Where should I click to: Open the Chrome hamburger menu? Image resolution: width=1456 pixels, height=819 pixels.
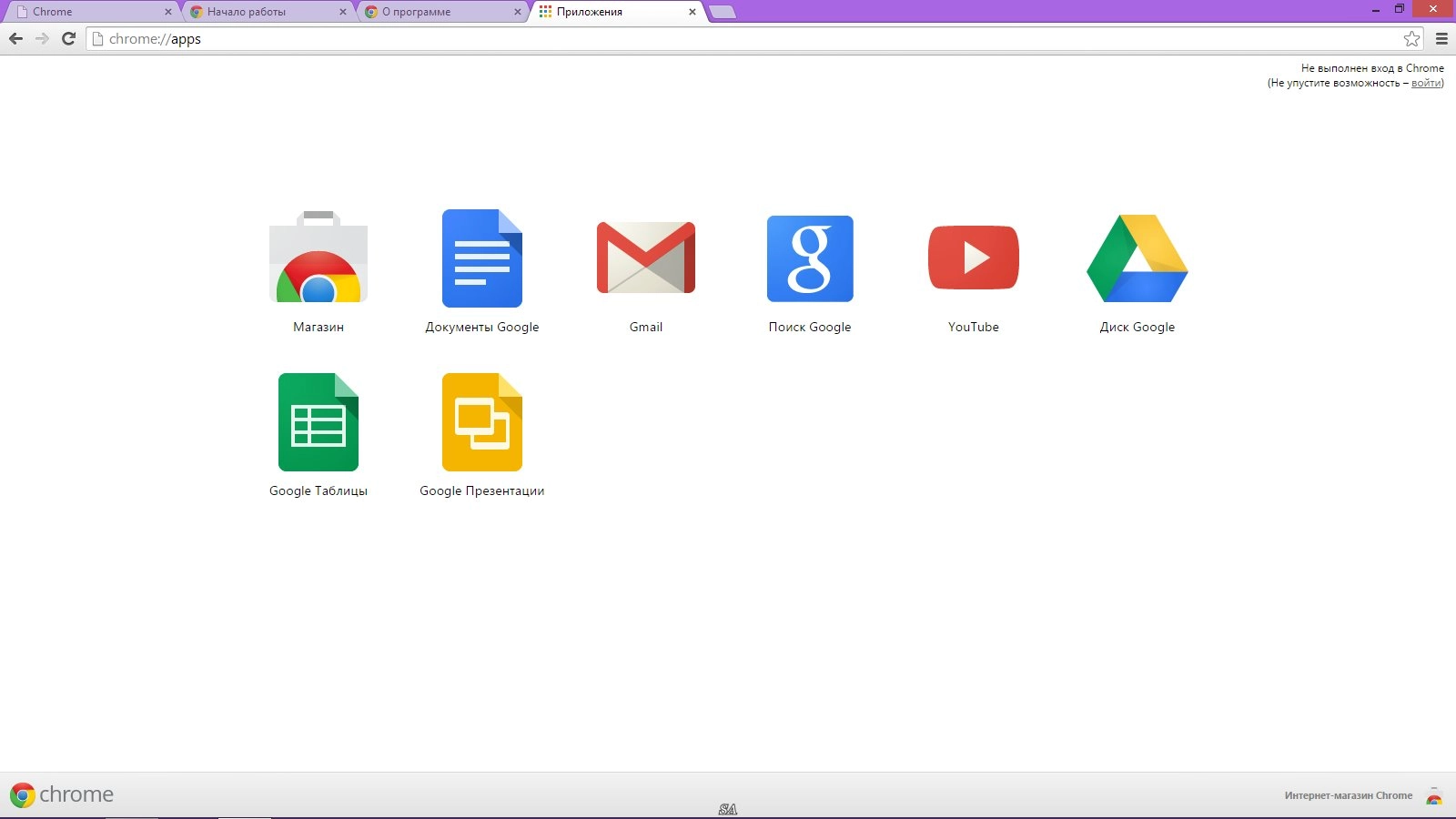click(1441, 38)
